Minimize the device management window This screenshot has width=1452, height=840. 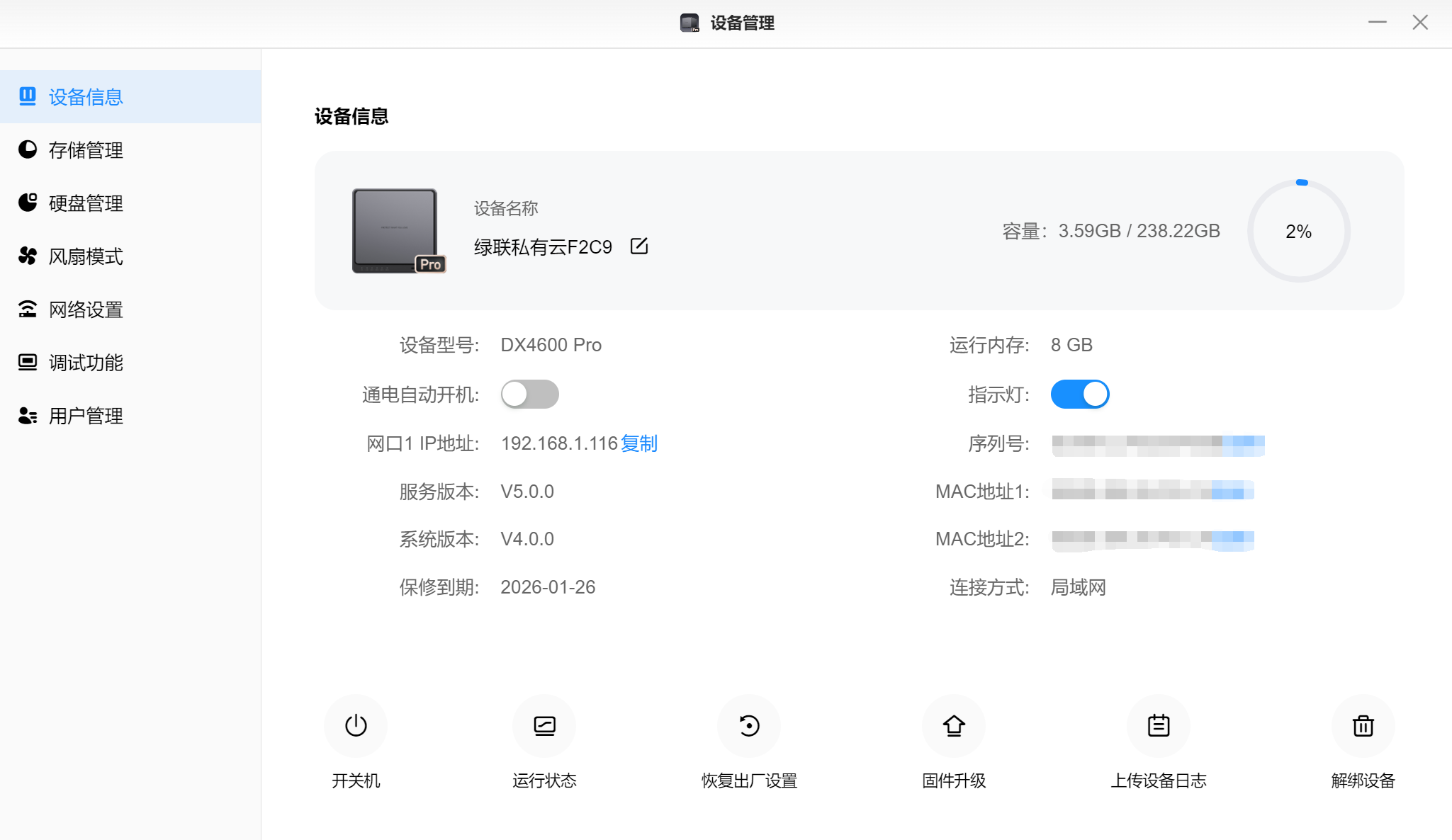click(x=1377, y=23)
